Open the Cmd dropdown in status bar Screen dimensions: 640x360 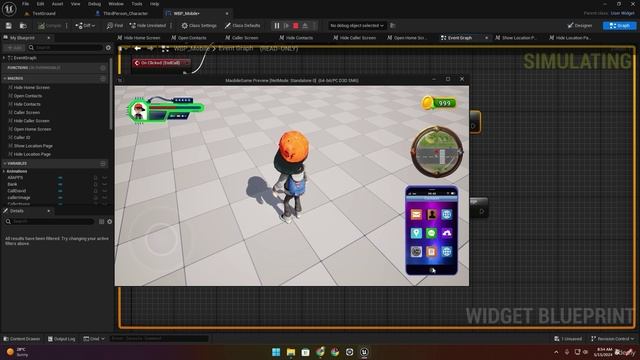point(94,339)
